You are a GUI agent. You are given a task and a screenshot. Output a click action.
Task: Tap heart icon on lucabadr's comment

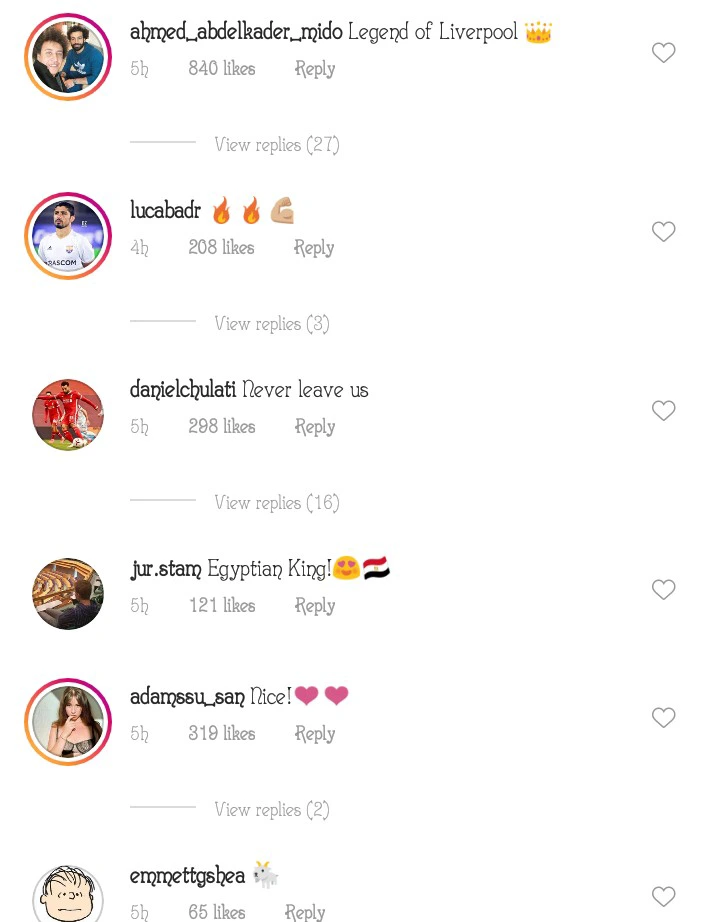(x=663, y=232)
